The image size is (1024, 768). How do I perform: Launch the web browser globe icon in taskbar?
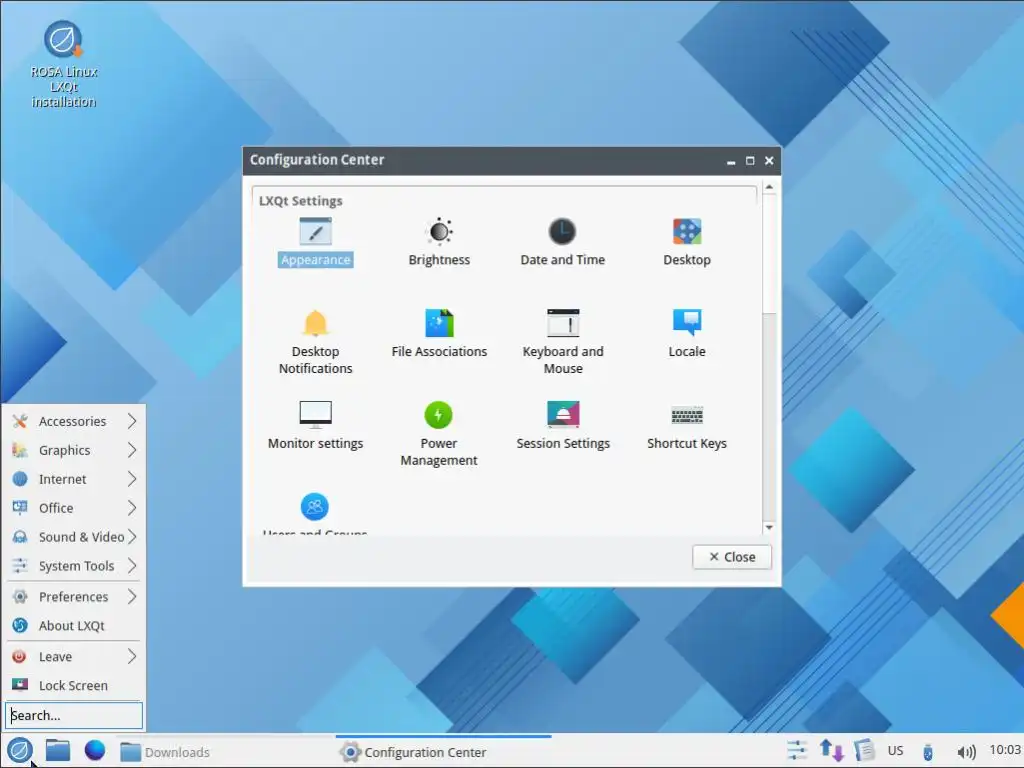(x=95, y=750)
